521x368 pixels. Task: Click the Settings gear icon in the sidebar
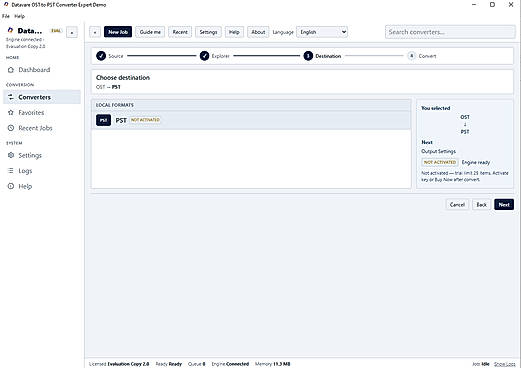(x=11, y=155)
